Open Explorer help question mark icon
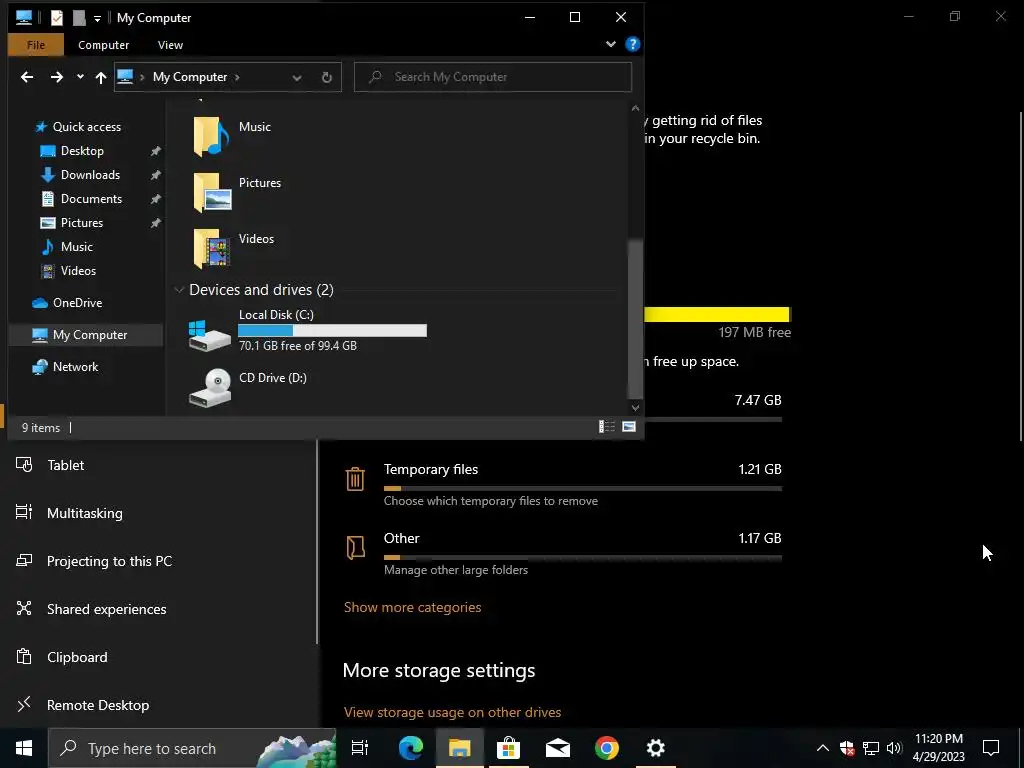The height and width of the screenshot is (768, 1024). (x=632, y=44)
